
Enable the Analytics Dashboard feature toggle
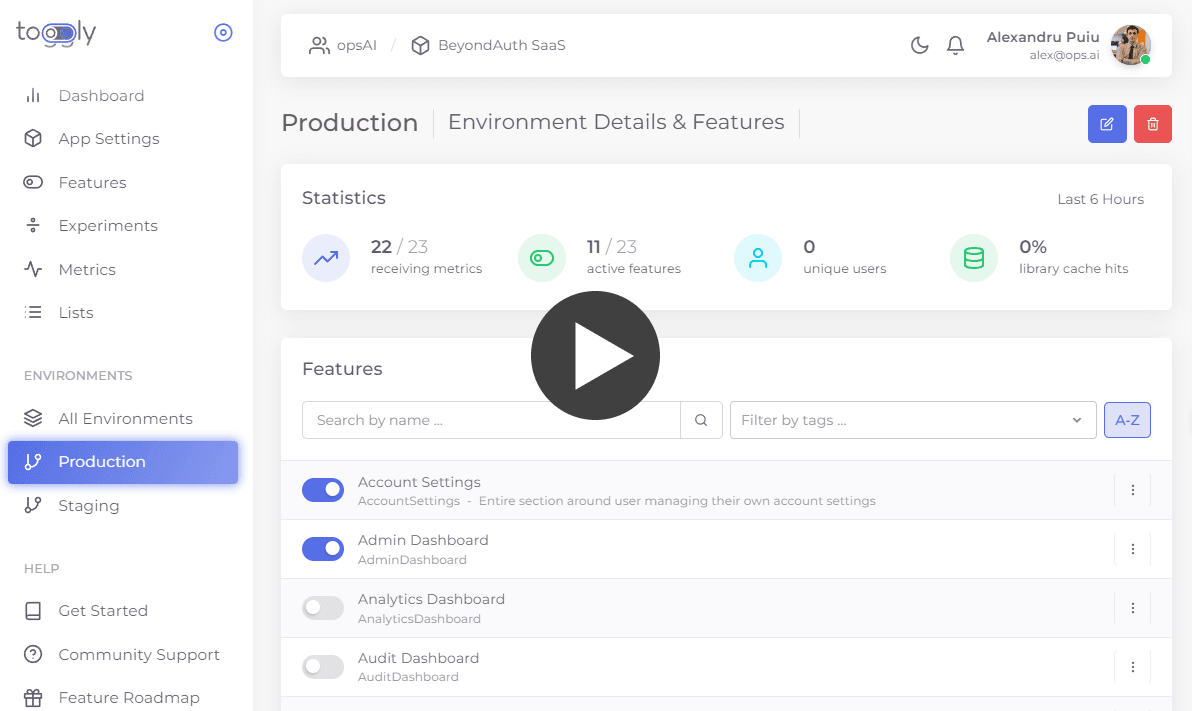[x=323, y=608]
